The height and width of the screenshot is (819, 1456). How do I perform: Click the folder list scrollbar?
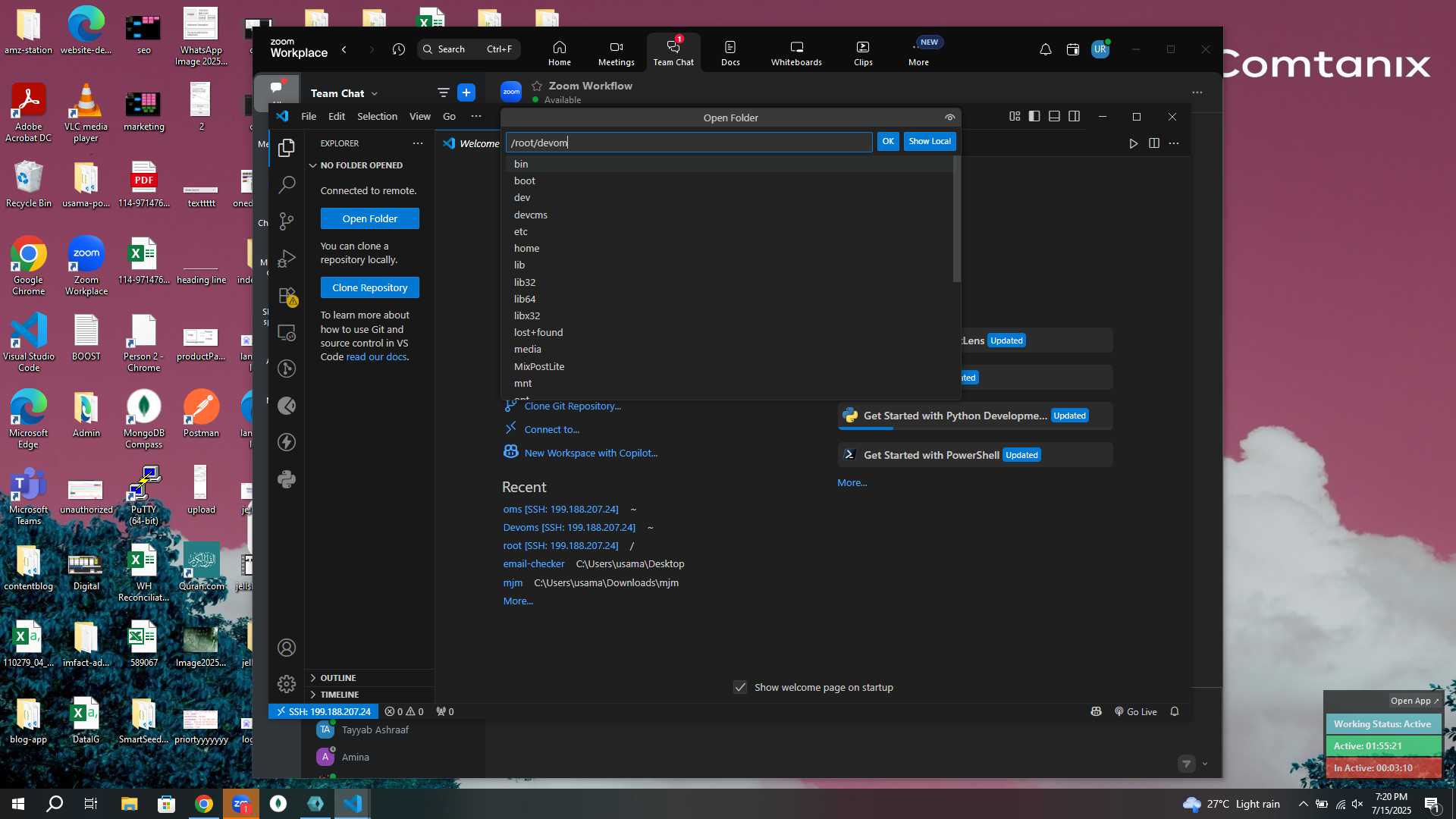coord(957,219)
